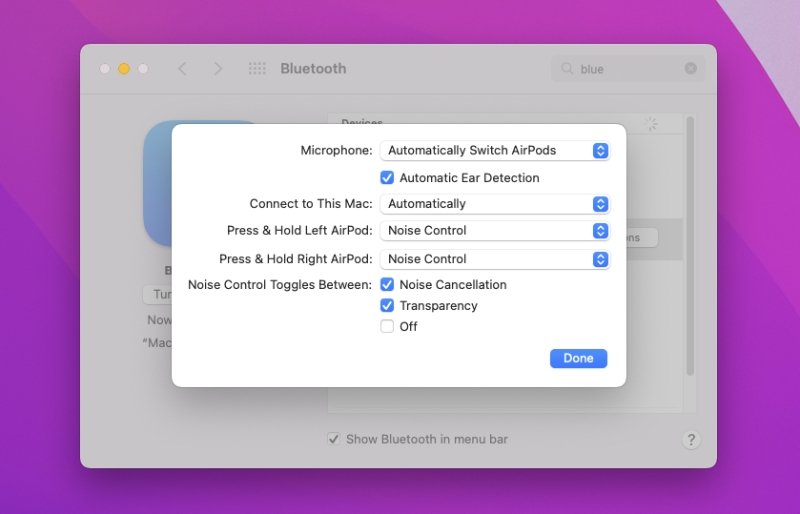
Task: Toggle Show Bluetooth in menu bar
Action: click(x=334, y=439)
